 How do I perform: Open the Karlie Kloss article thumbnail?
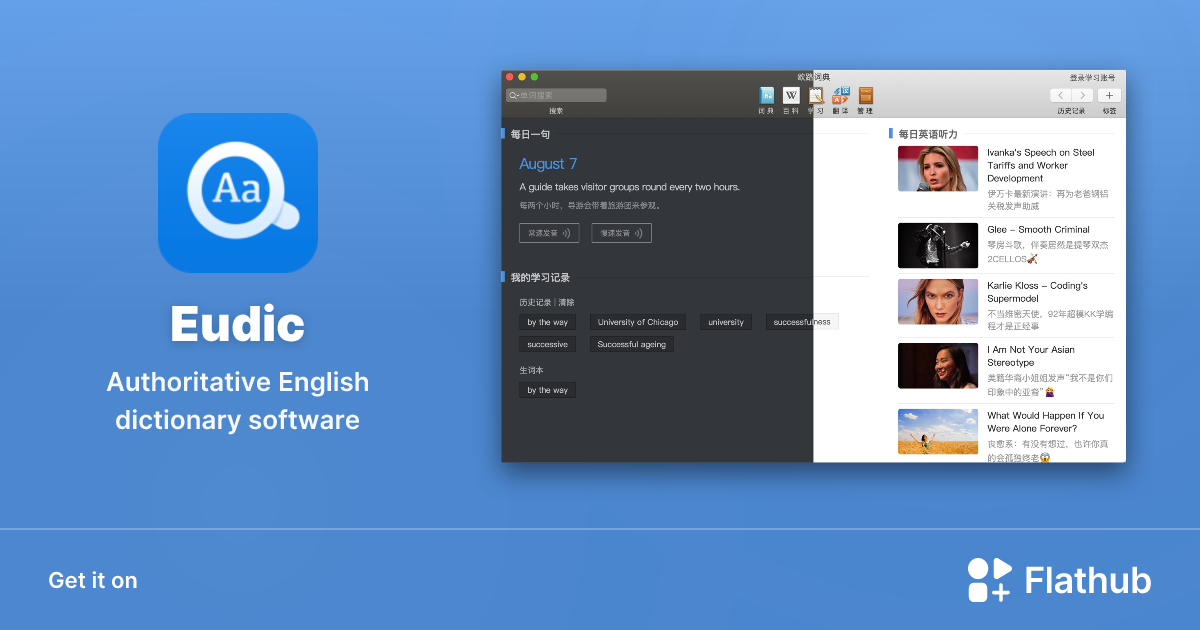937,301
